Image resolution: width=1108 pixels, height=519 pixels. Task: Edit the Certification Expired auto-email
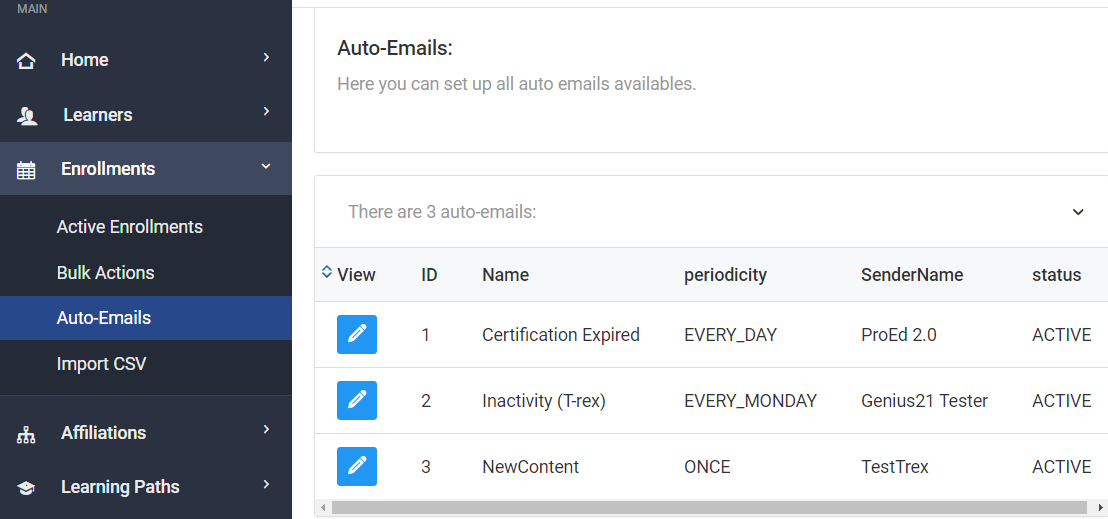pyautogui.click(x=357, y=334)
